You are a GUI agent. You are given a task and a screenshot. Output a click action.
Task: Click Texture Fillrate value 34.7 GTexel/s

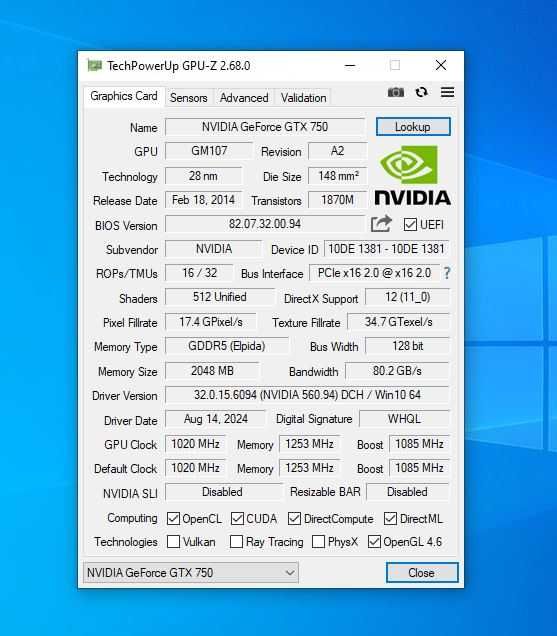(x=398, y=322)
